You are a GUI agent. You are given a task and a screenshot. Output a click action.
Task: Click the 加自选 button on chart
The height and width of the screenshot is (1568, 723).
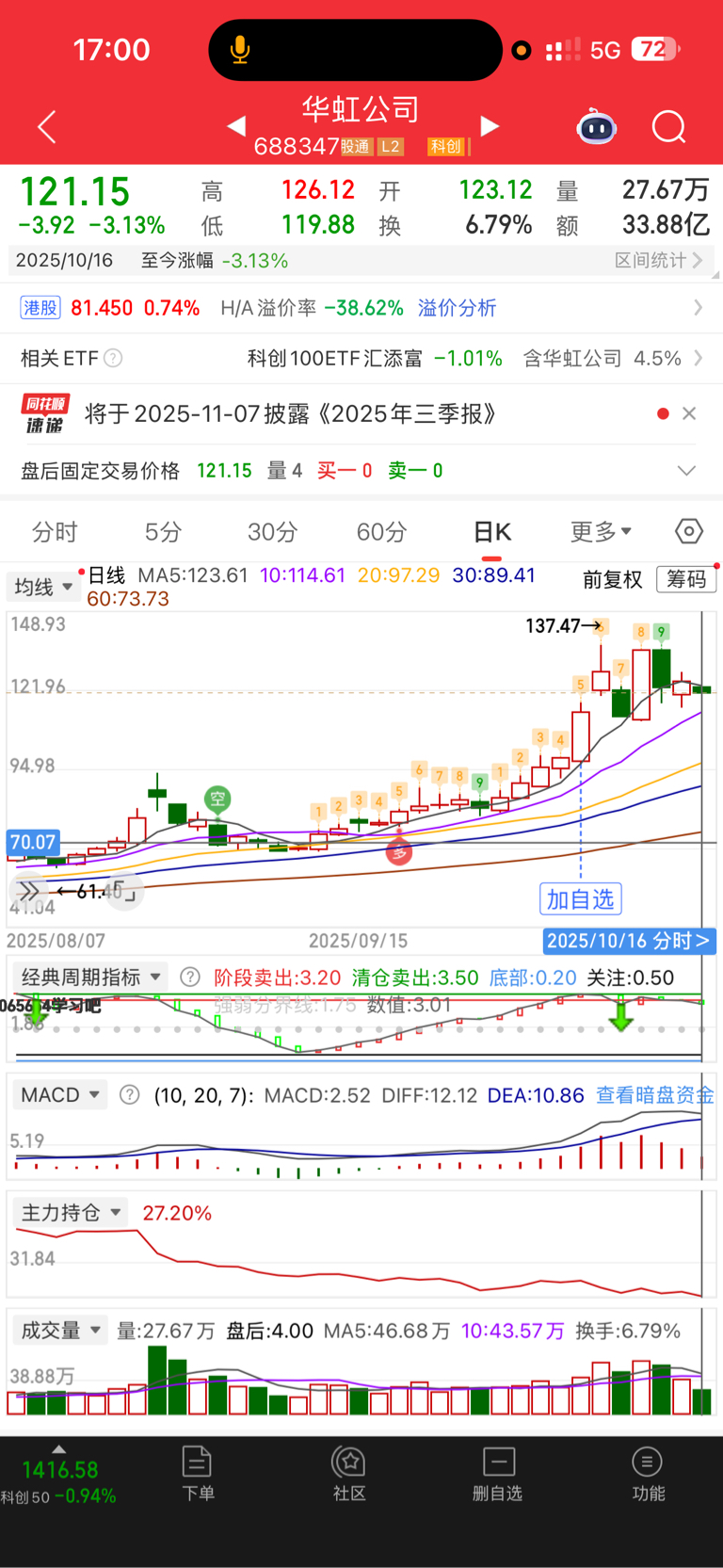[x=581, y=899]
